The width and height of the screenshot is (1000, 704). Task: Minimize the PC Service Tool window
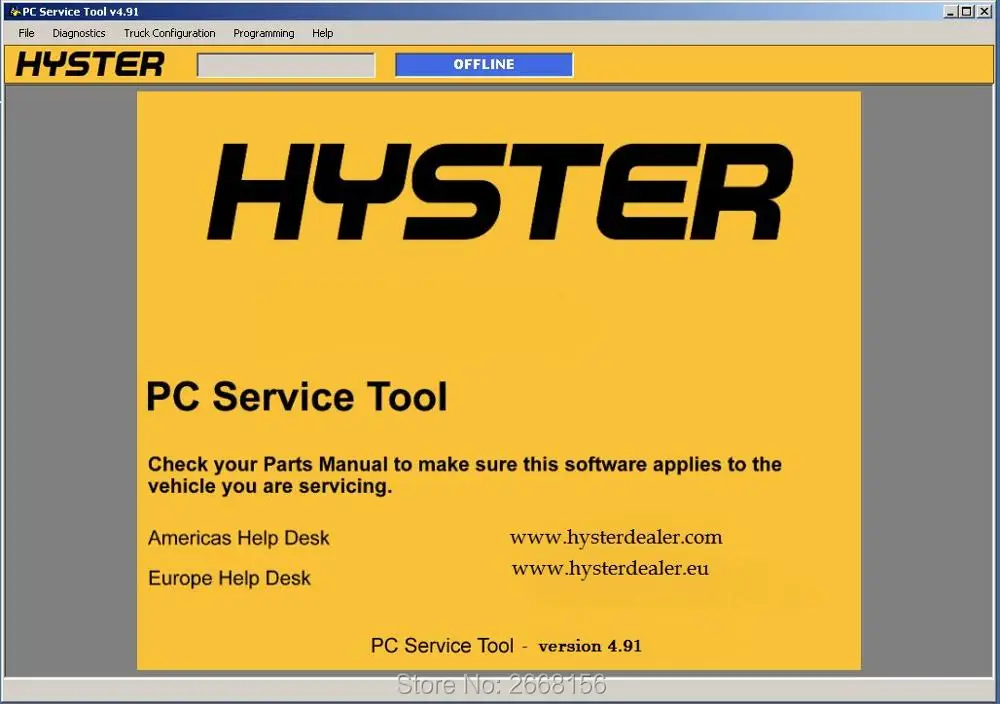(951, 11)
